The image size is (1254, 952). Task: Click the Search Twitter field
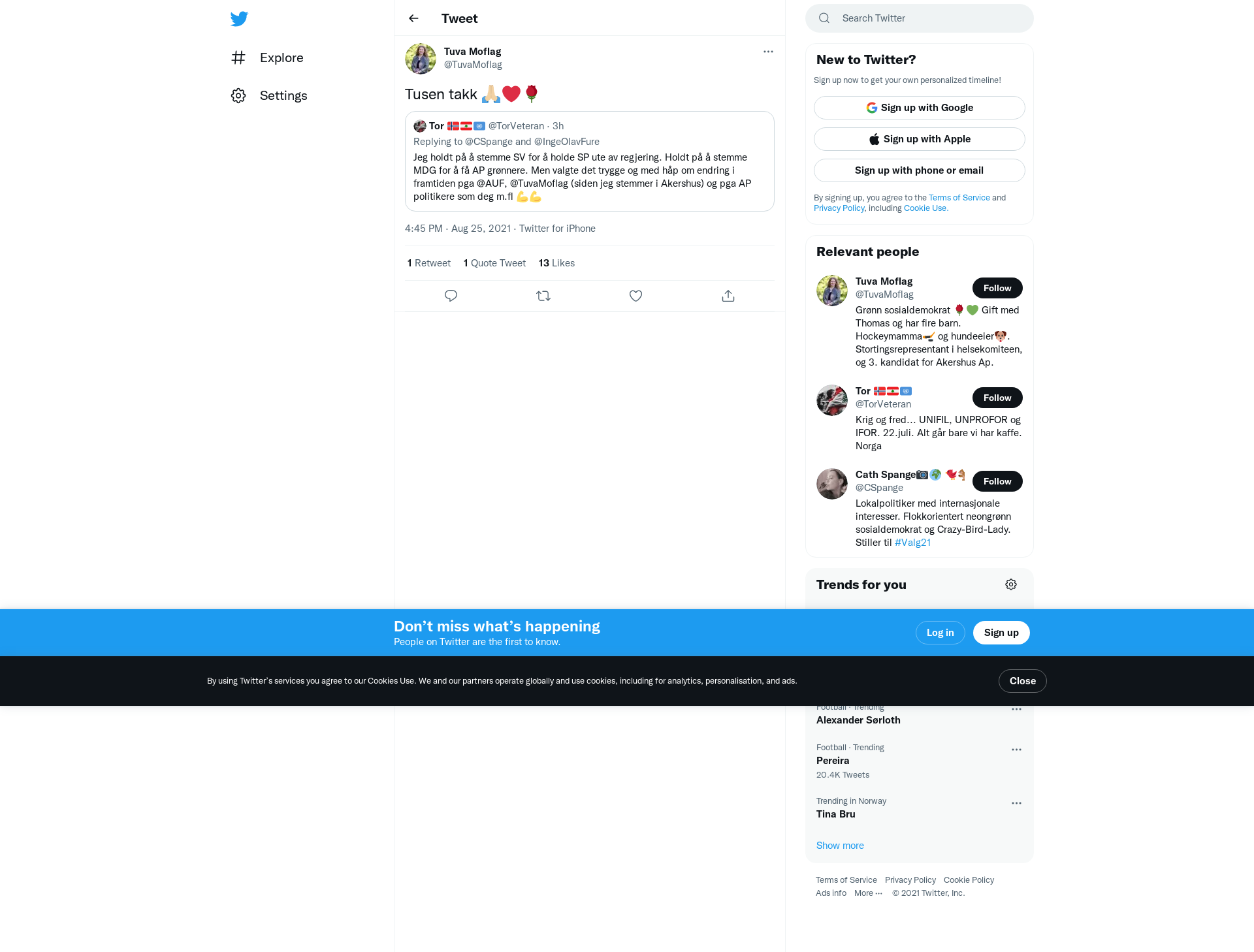(x=920, y=18)
